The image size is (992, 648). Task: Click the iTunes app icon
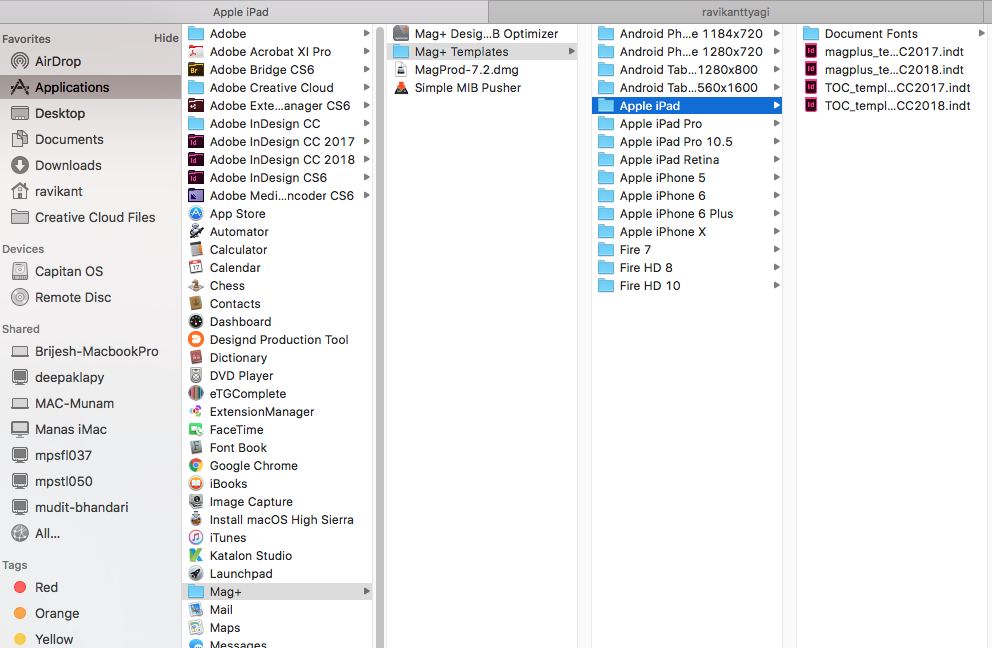point(196,538)
